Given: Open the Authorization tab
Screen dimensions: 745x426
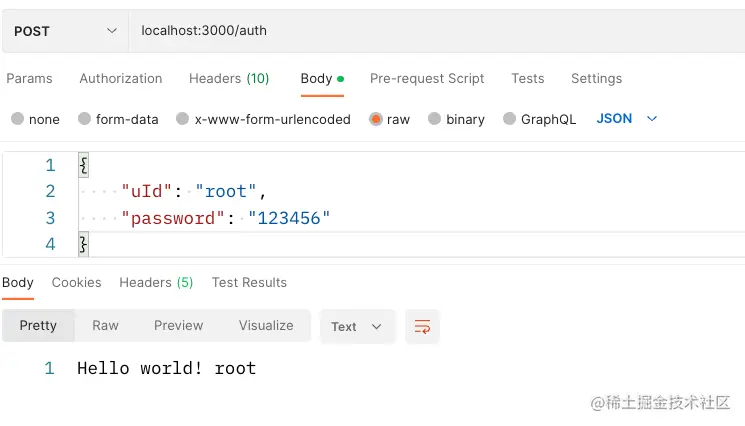Looking at the screenshot, I should click(121, 78).
